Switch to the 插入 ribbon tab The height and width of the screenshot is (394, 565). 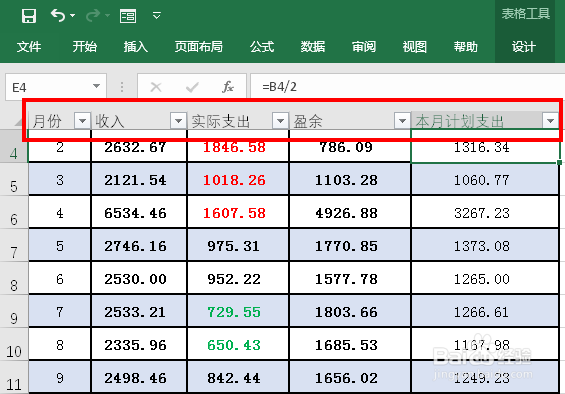[136, 47]
